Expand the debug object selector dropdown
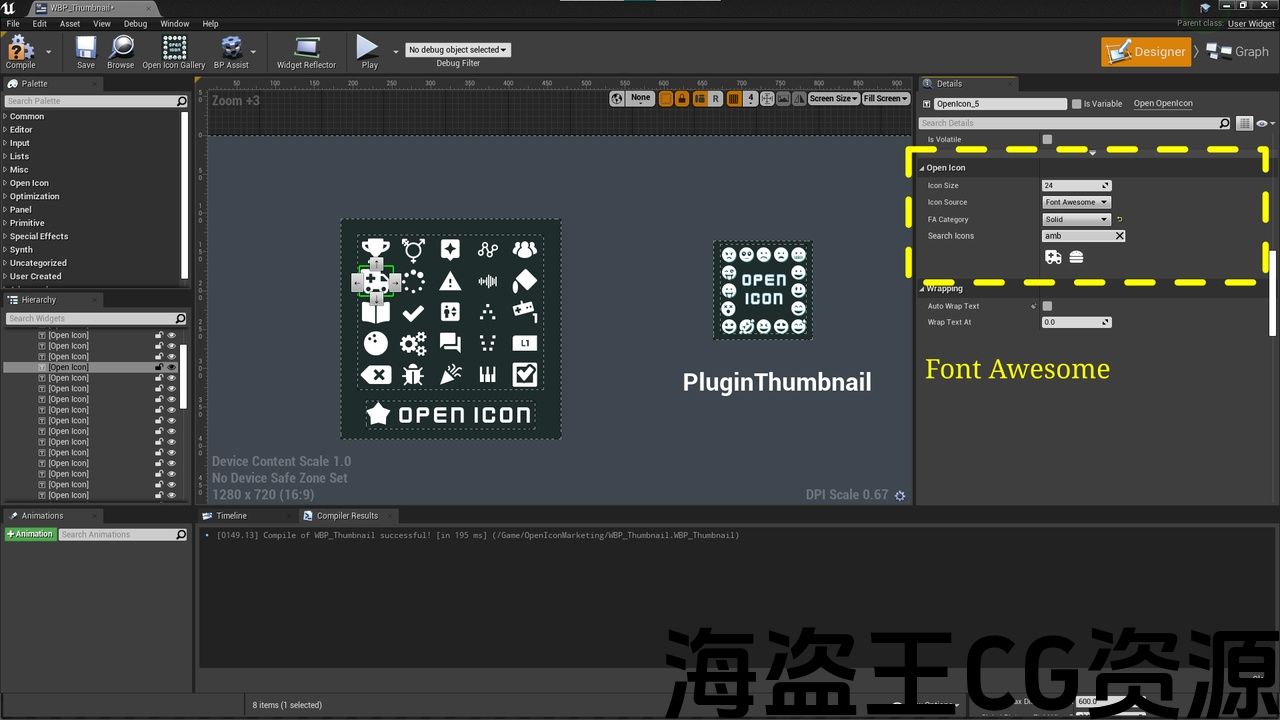 click(458, 50)
